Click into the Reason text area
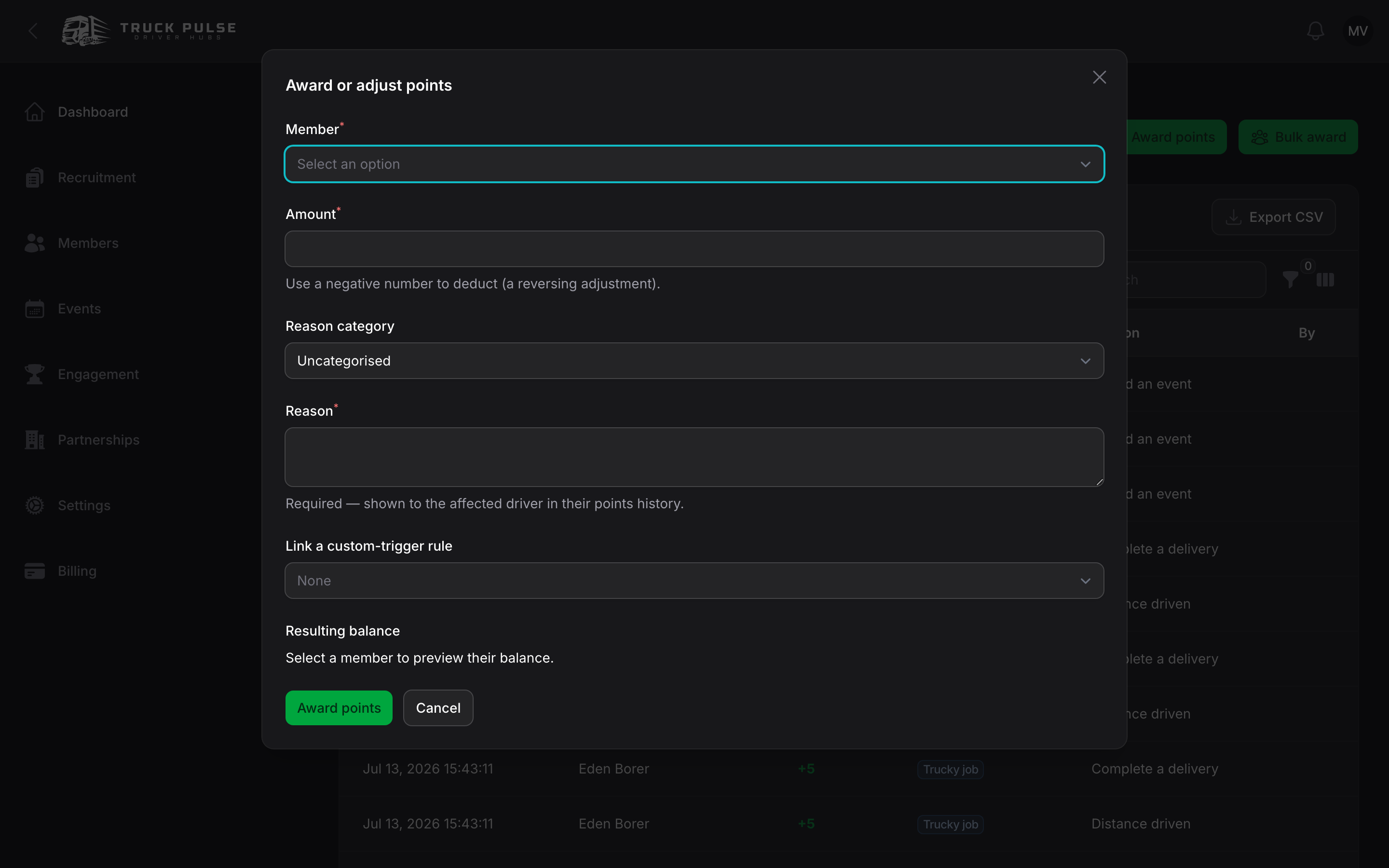The image size is (1389, 868). (694, 457)
